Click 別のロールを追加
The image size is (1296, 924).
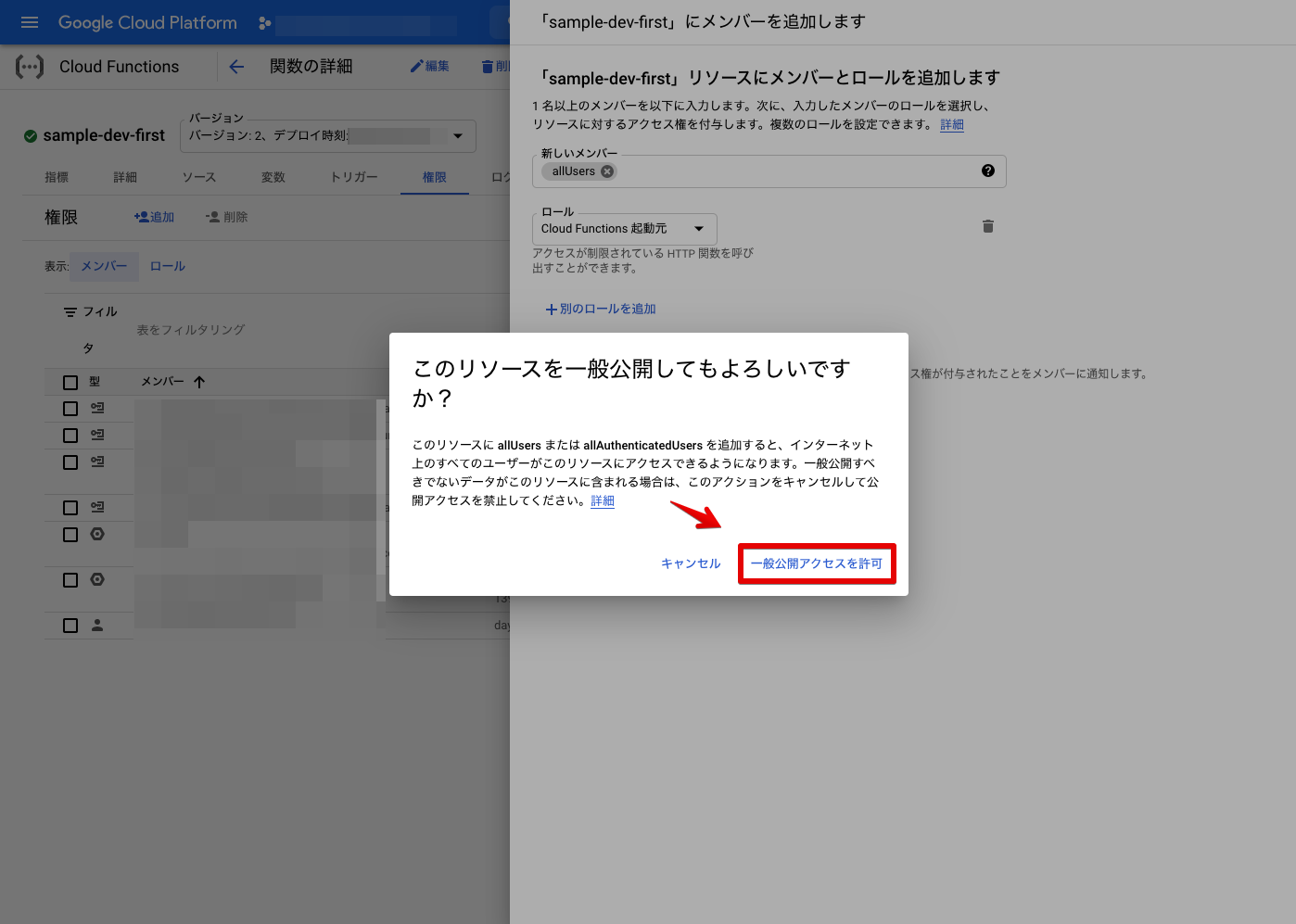601,309
